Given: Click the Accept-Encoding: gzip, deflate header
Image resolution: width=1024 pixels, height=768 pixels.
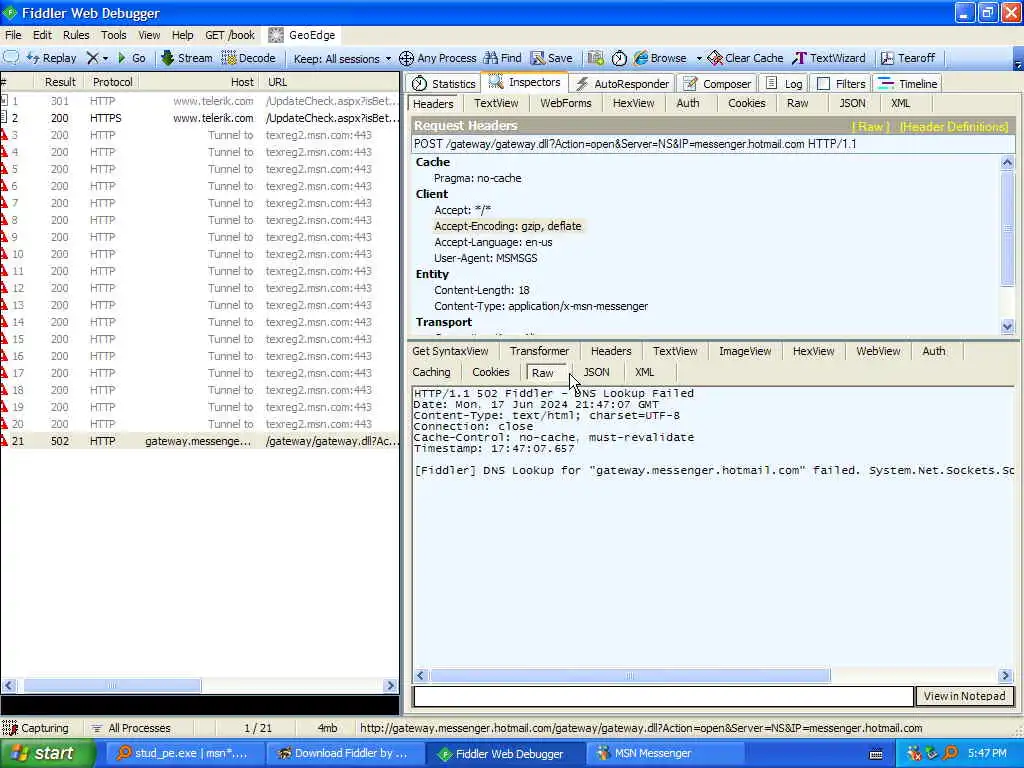Looking at the screenshot, I should (507, 226).
